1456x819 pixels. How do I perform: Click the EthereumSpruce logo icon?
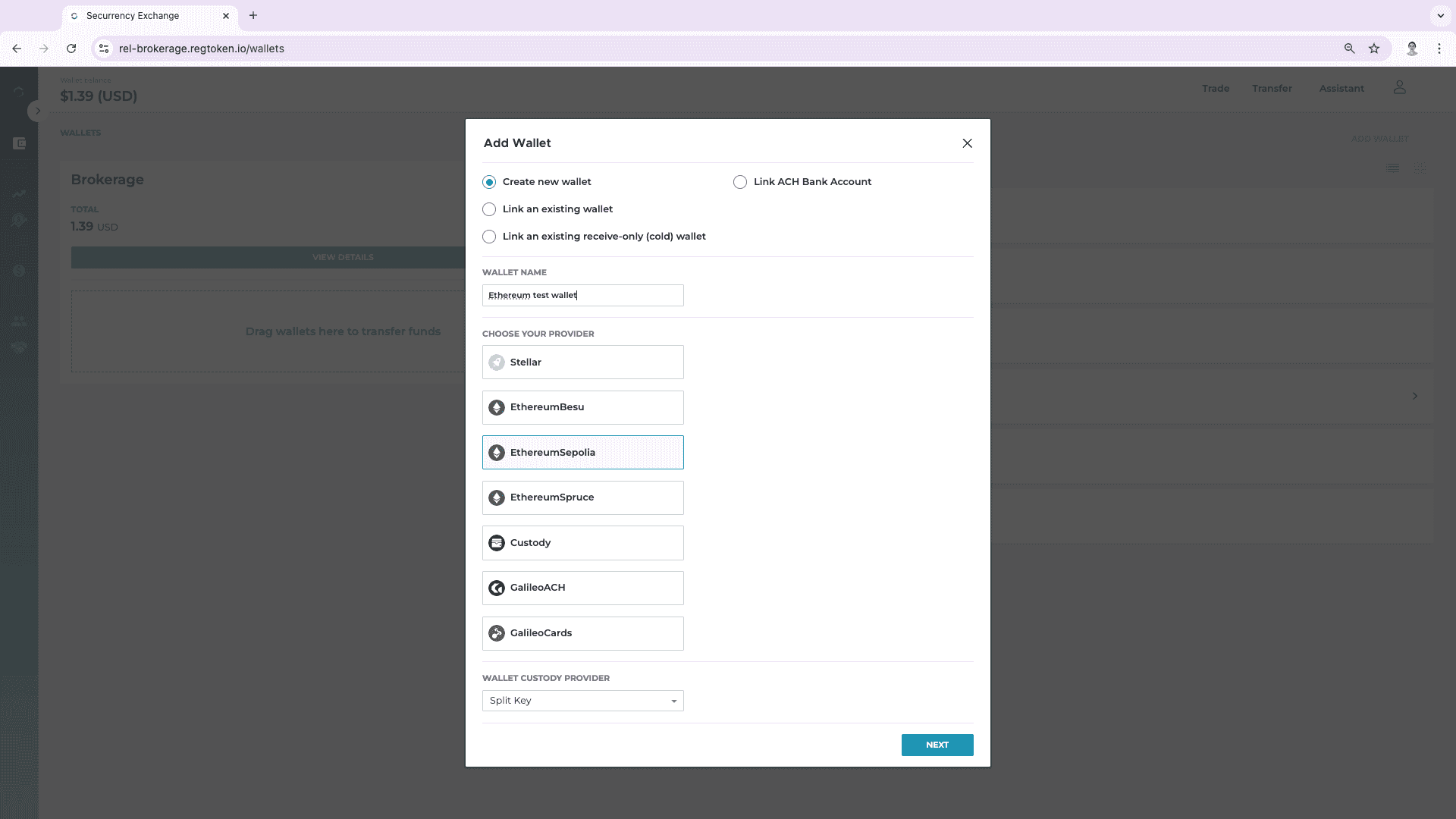click(497, 497)
